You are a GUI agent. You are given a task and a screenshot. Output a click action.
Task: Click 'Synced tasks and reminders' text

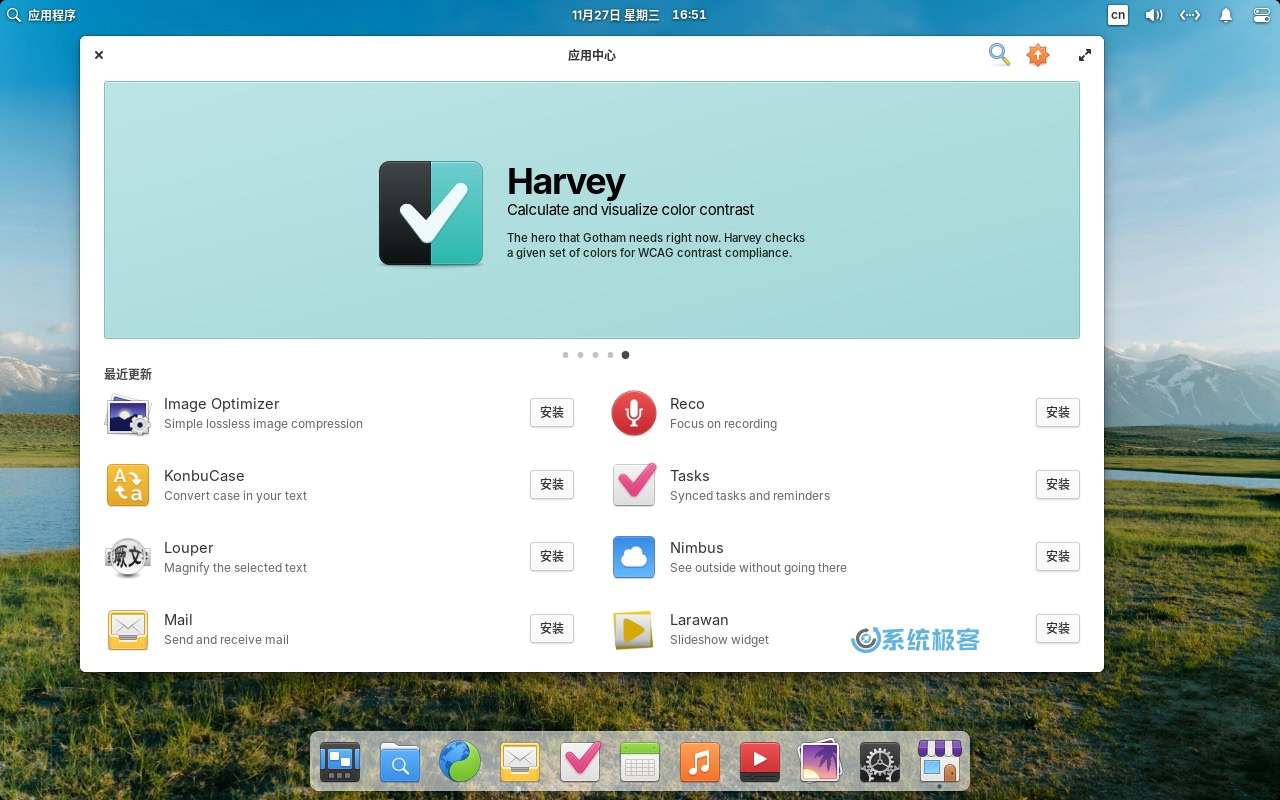[x=750, y=496]
